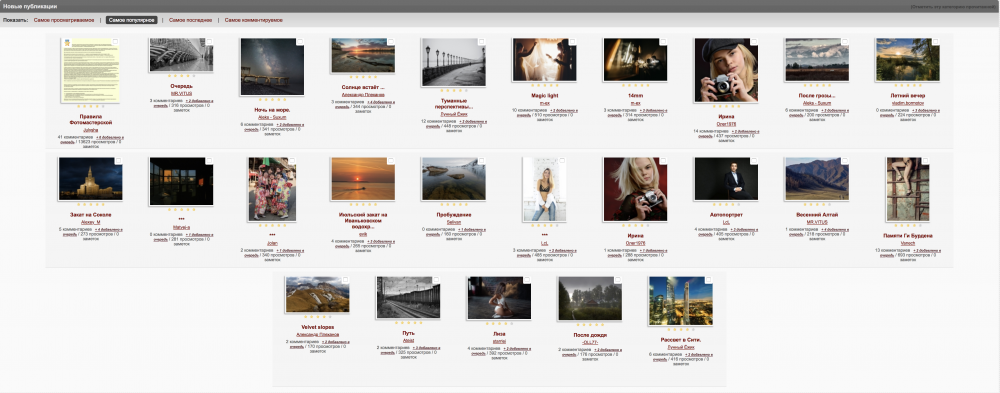Open the foggy lamppost embankment thumbnail
The width and height of the screenshot is (1000, 393).
coord(453,62)
